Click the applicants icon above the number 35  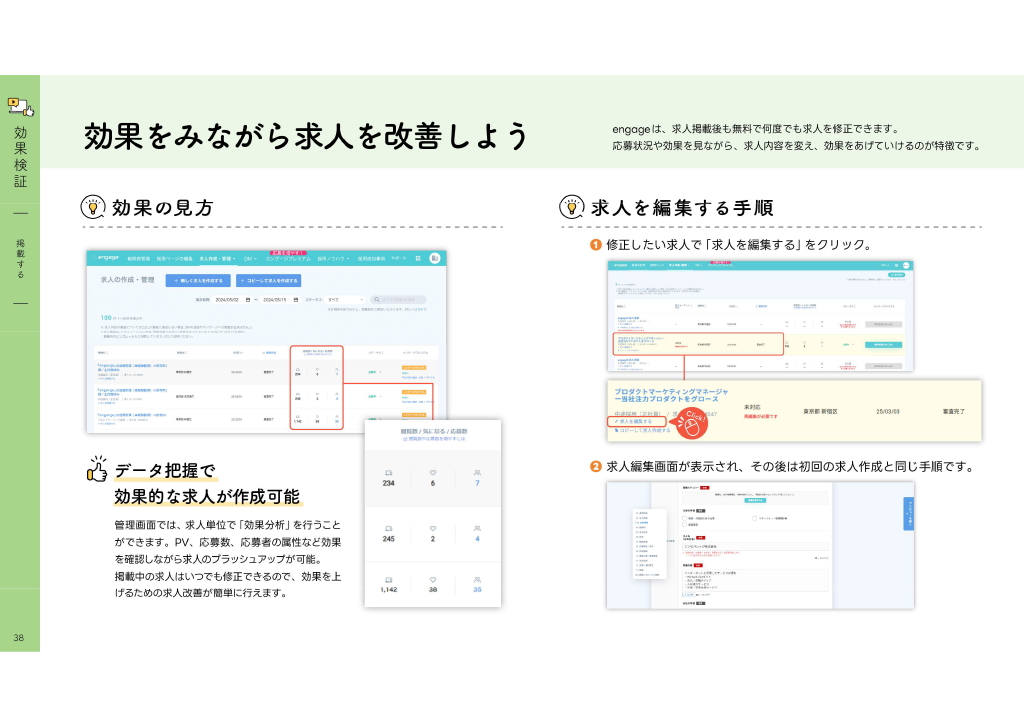477,580
